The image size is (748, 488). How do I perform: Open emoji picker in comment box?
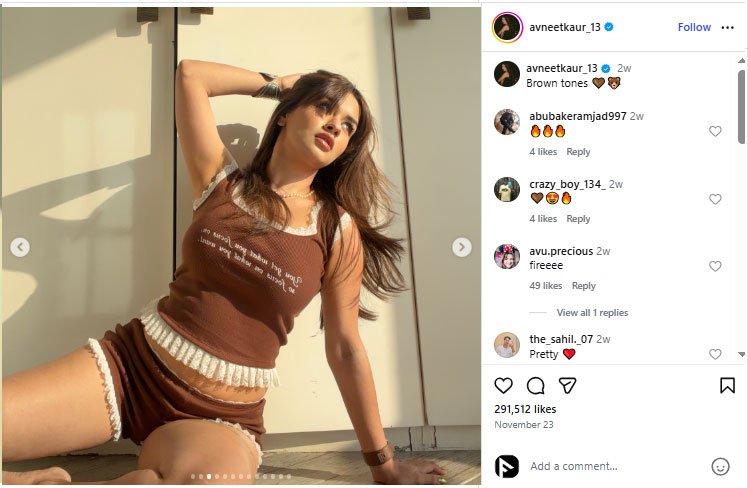[720, 466]
